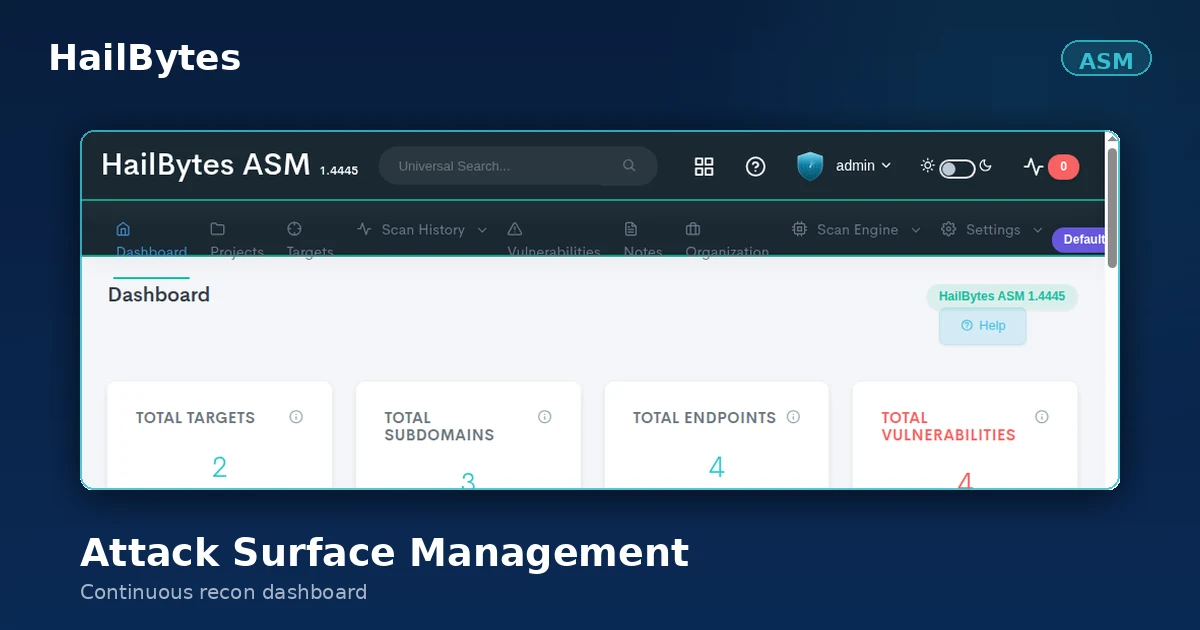Viewport: 1200px width, 630px height.
Task: Expand the Settings menu chevron
Action: [1037, 230]
